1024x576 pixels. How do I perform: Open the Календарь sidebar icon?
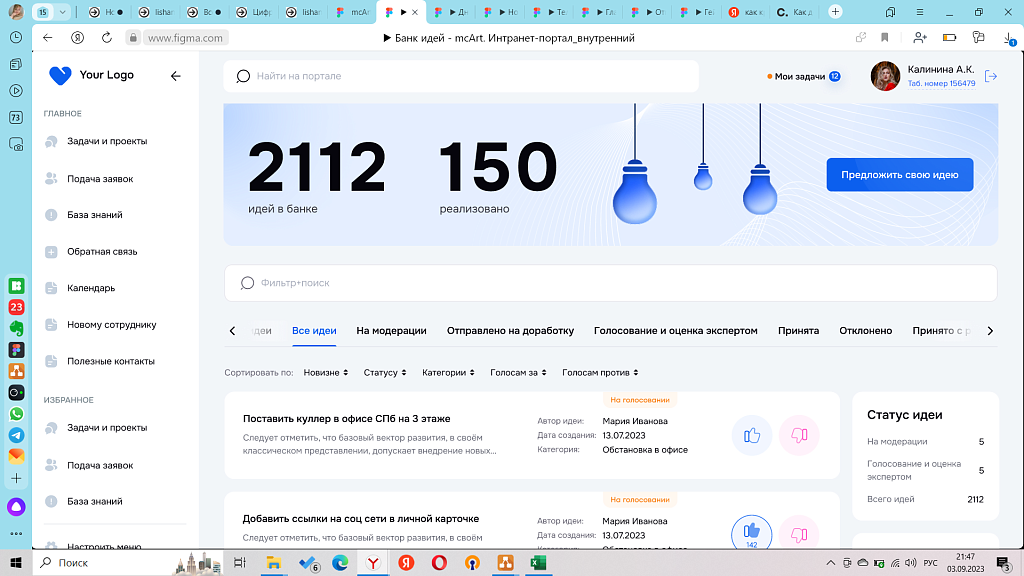click(x=48, y=288)
